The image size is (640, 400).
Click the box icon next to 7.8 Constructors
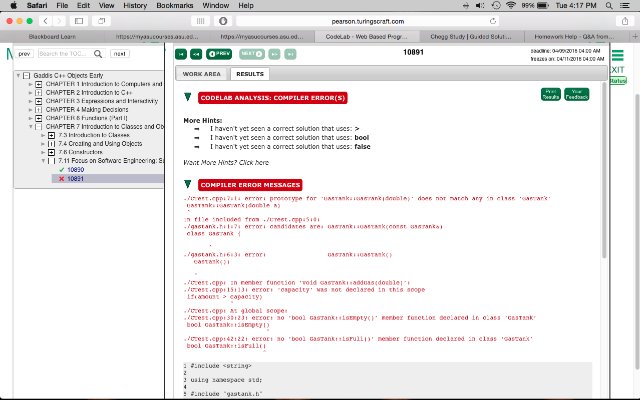click(51, 152)
